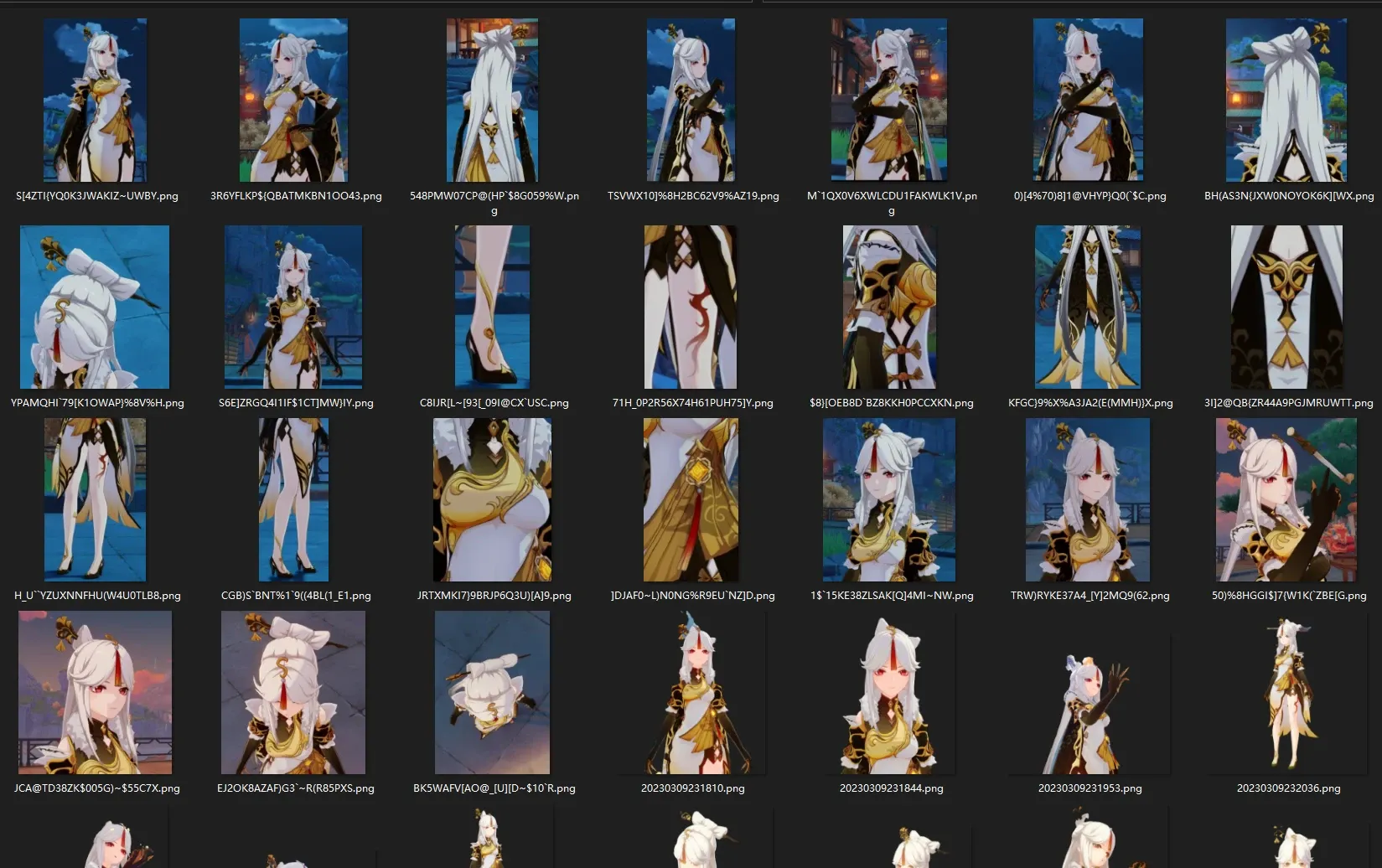Image resolution: width=1382 pixels, height=868 pixels.
Task: Click the thumbnail for file starting 71H_0P2R56
Action: point(691,307)
